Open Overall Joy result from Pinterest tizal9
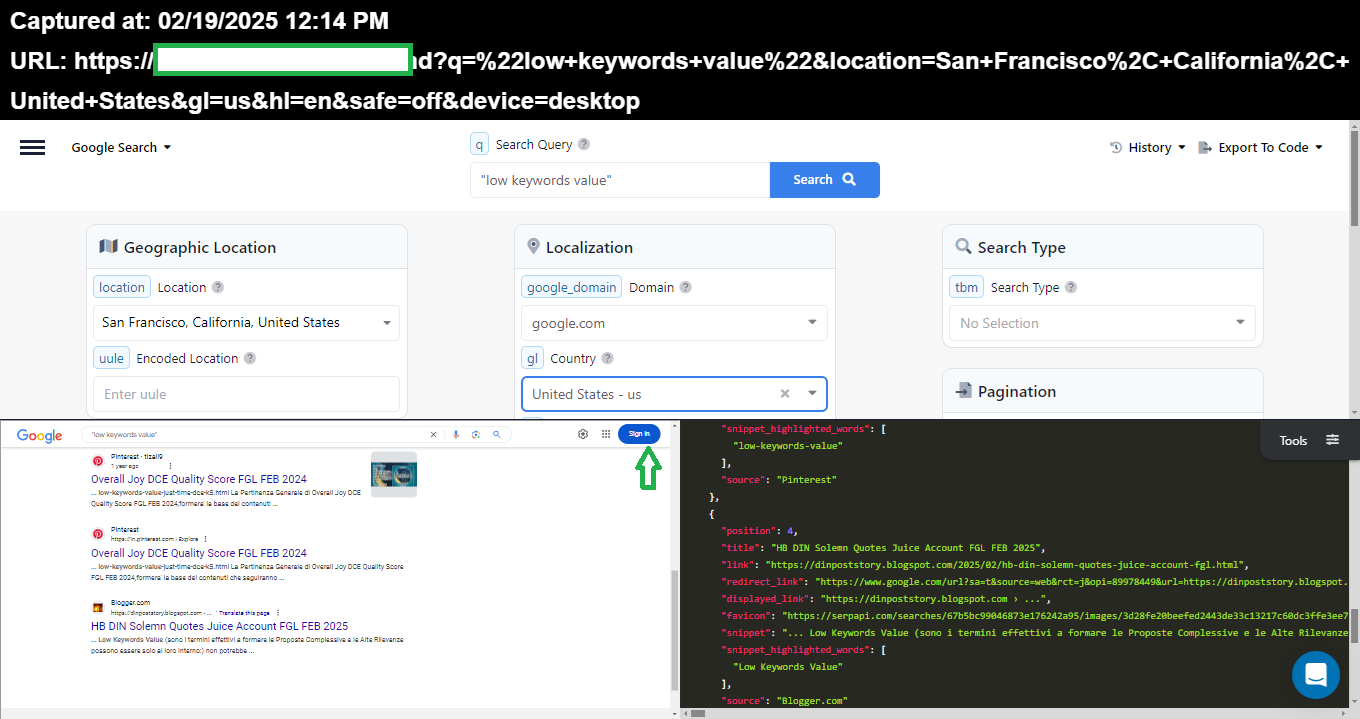1360x719 pixels. click(199, 480)
